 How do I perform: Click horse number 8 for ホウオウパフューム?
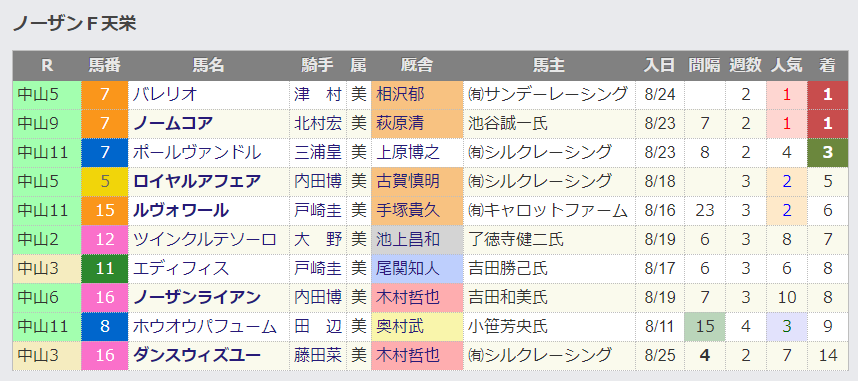click(105, 327)
